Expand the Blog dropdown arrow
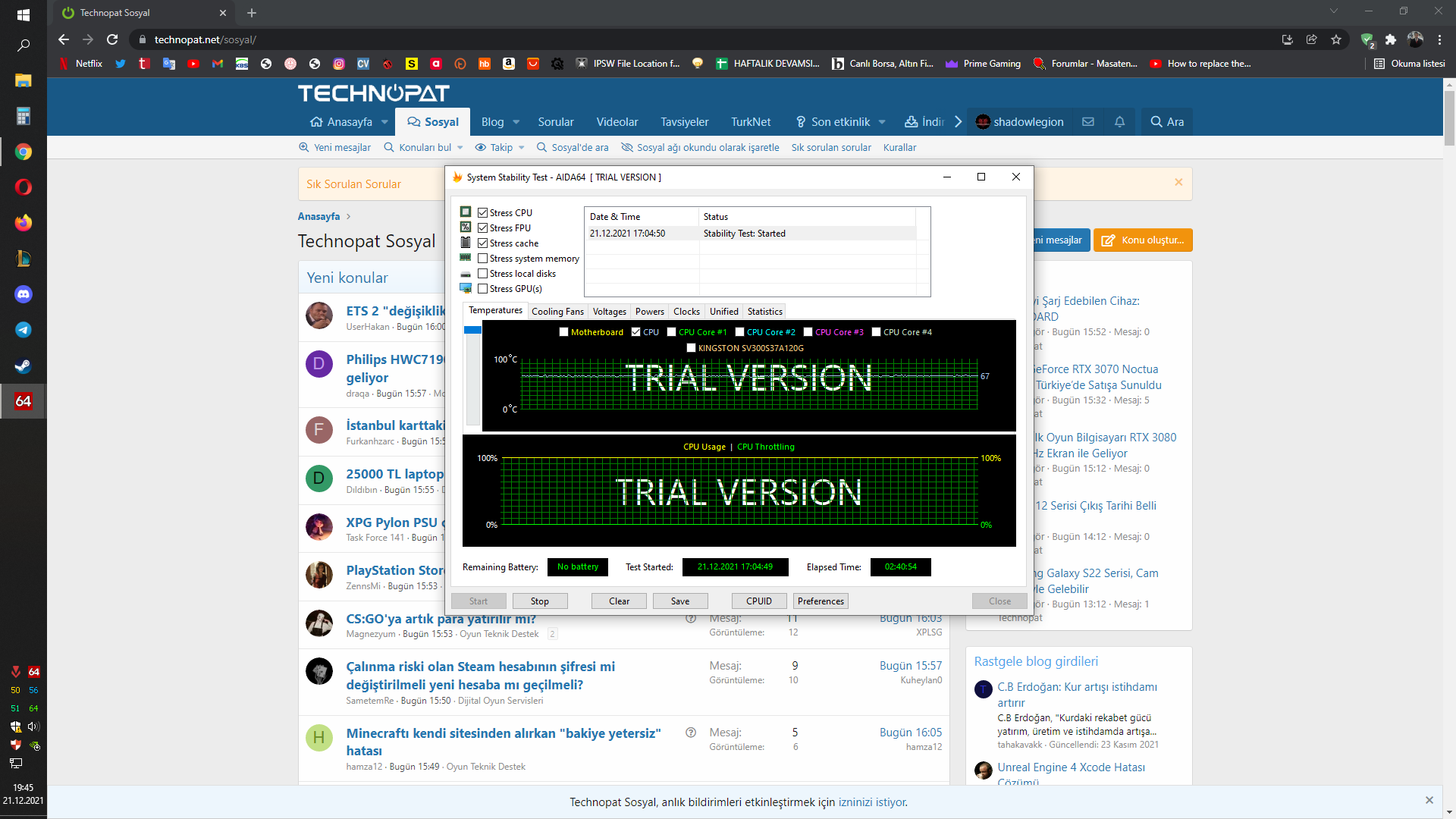Image resolution: width=1456 pixels, height=819 pixels. coord(516,122)
